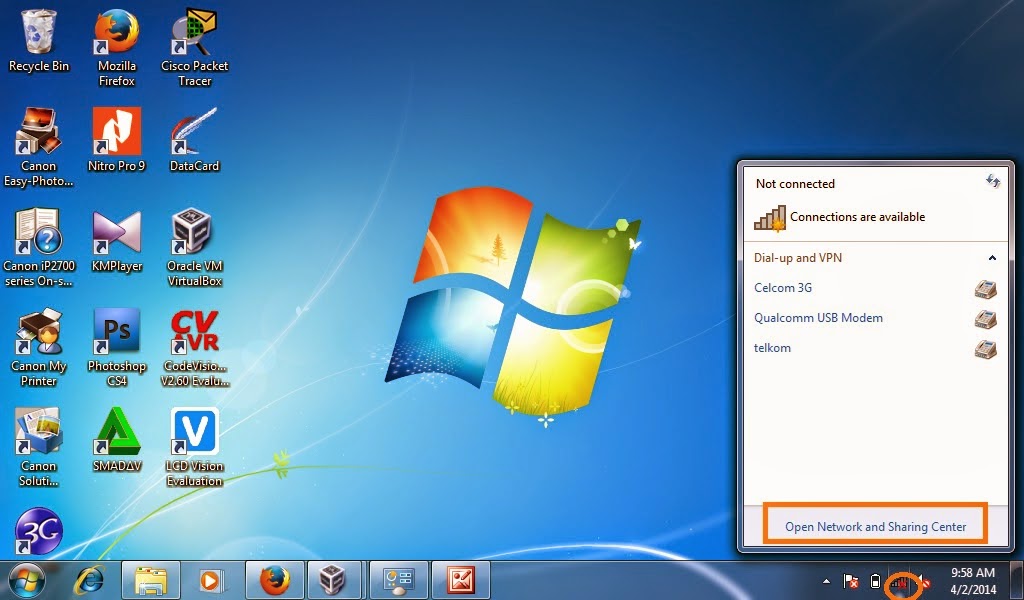
Task: Select Canon iP2700 series manual shortcut
Action: click(39, 248)
